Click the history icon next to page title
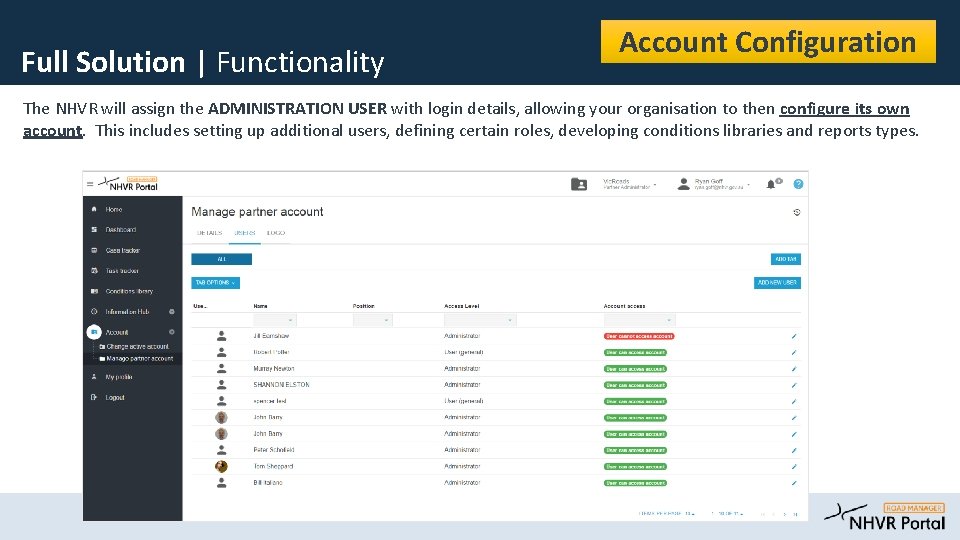Image resolution: width=960 pixels, height=540 pixels. 797,212
